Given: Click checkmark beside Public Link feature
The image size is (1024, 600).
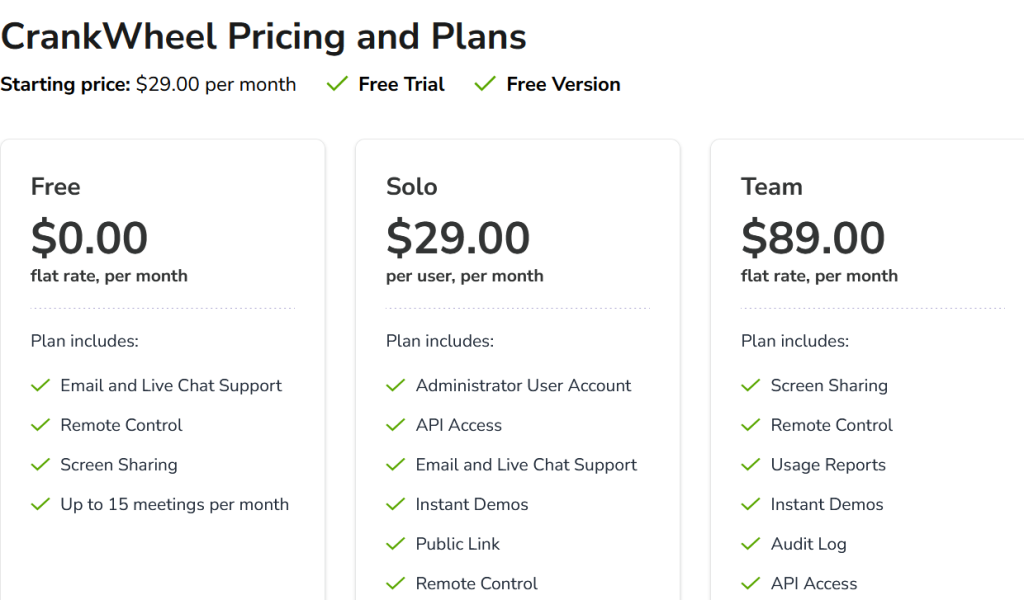Looking at the screenshot, I should [x=396, y=544].
